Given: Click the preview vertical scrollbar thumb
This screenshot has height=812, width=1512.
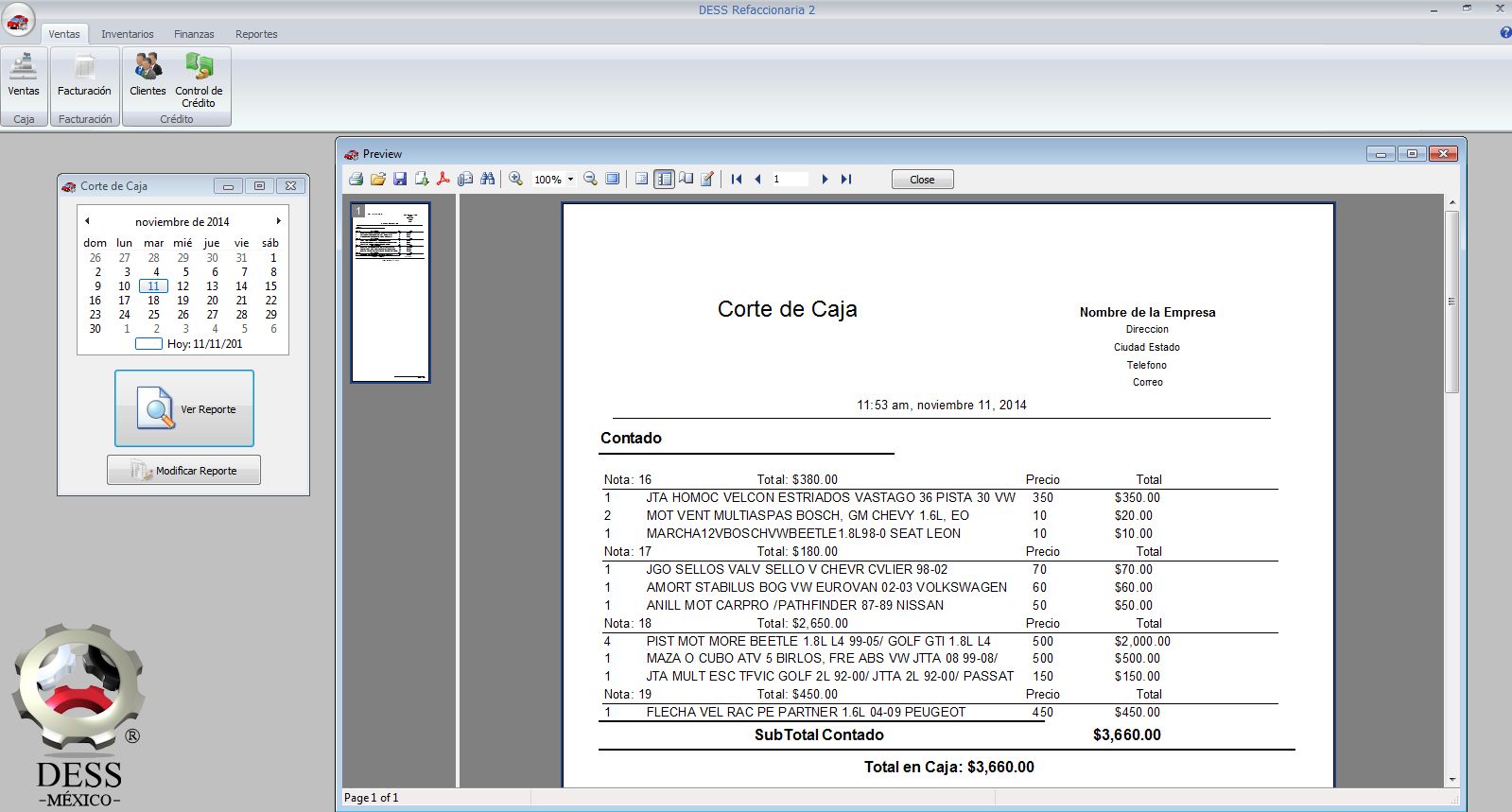Looking at the screenshot, I should tap(1451, 302).
